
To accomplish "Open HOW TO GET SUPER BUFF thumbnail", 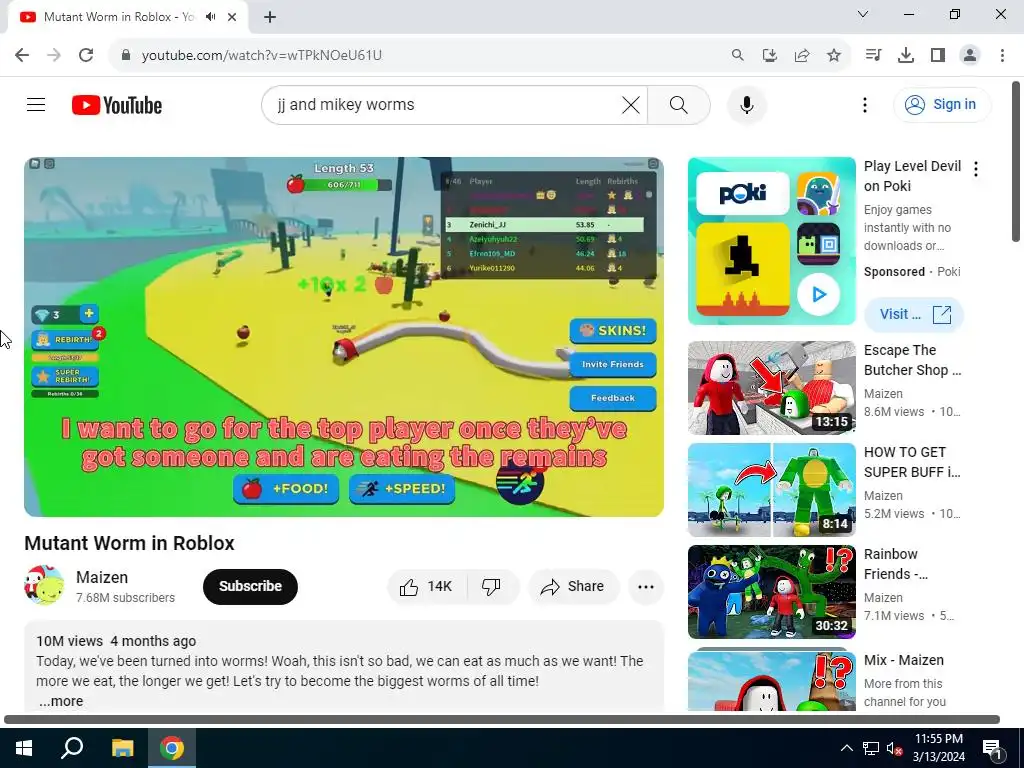I will 771,490.
